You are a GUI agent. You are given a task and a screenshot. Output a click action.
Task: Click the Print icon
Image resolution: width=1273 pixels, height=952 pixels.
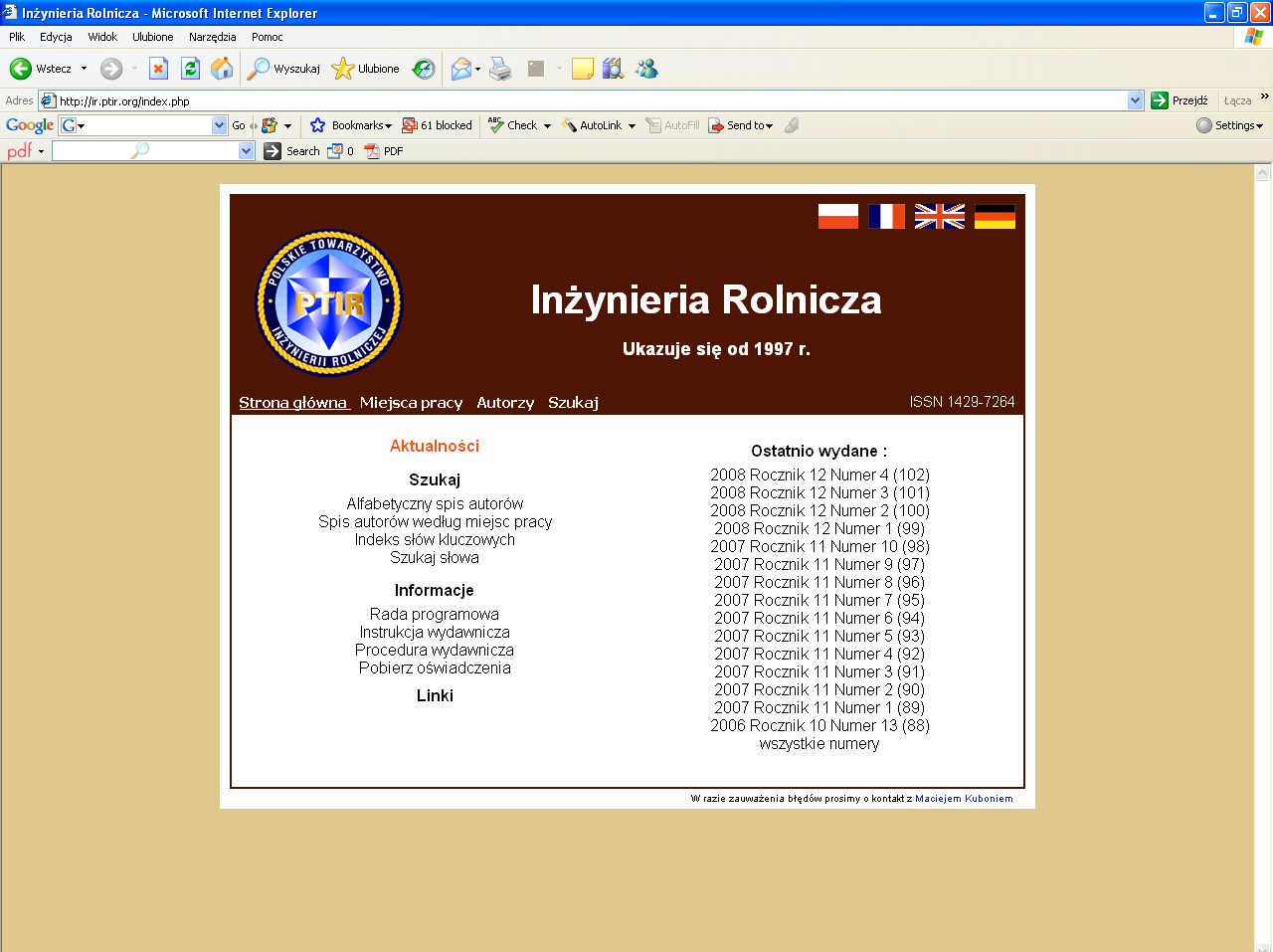[x=500, y=69]
